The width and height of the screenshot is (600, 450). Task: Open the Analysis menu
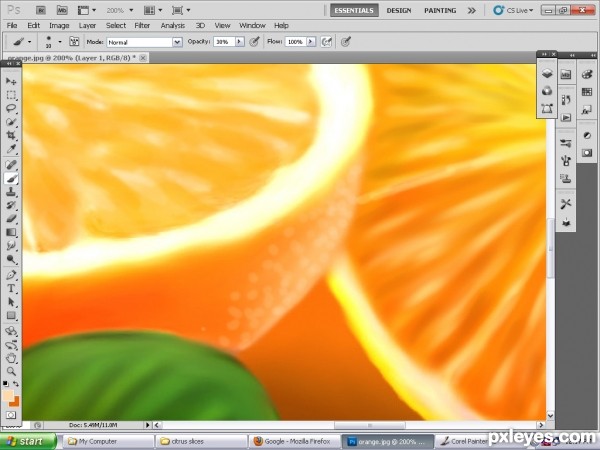pos(173,26)
